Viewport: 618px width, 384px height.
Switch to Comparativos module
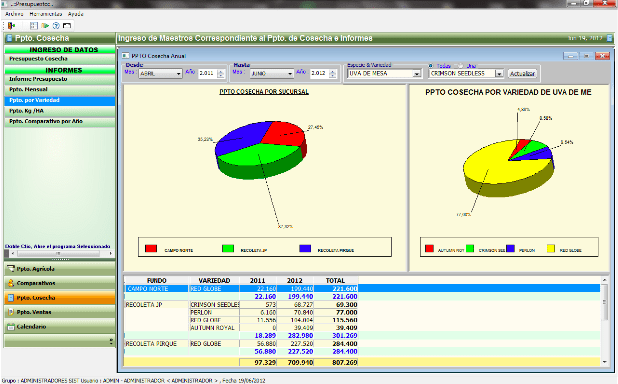click(60, 283)
